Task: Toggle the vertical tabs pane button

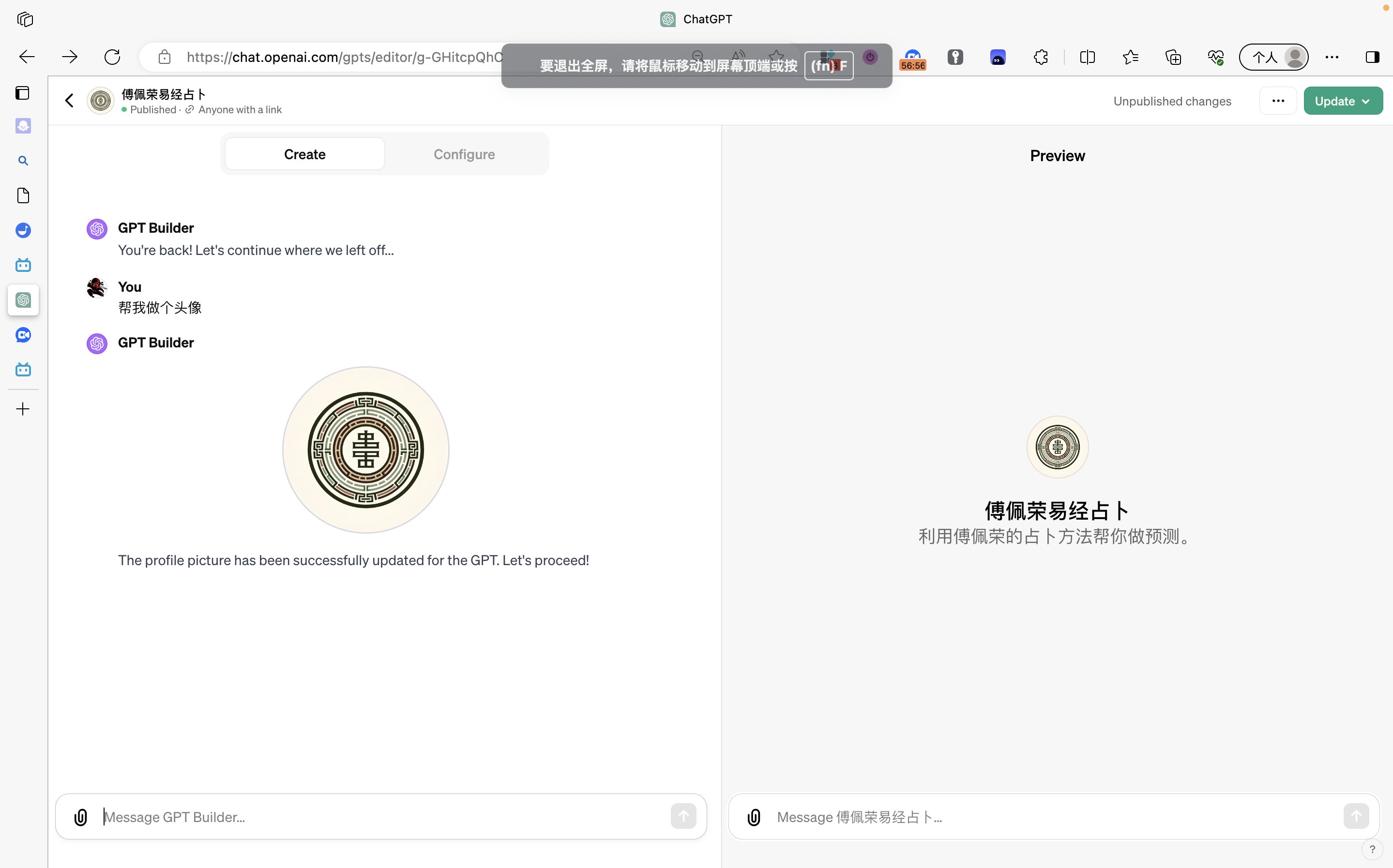Action: click(22, 93)
